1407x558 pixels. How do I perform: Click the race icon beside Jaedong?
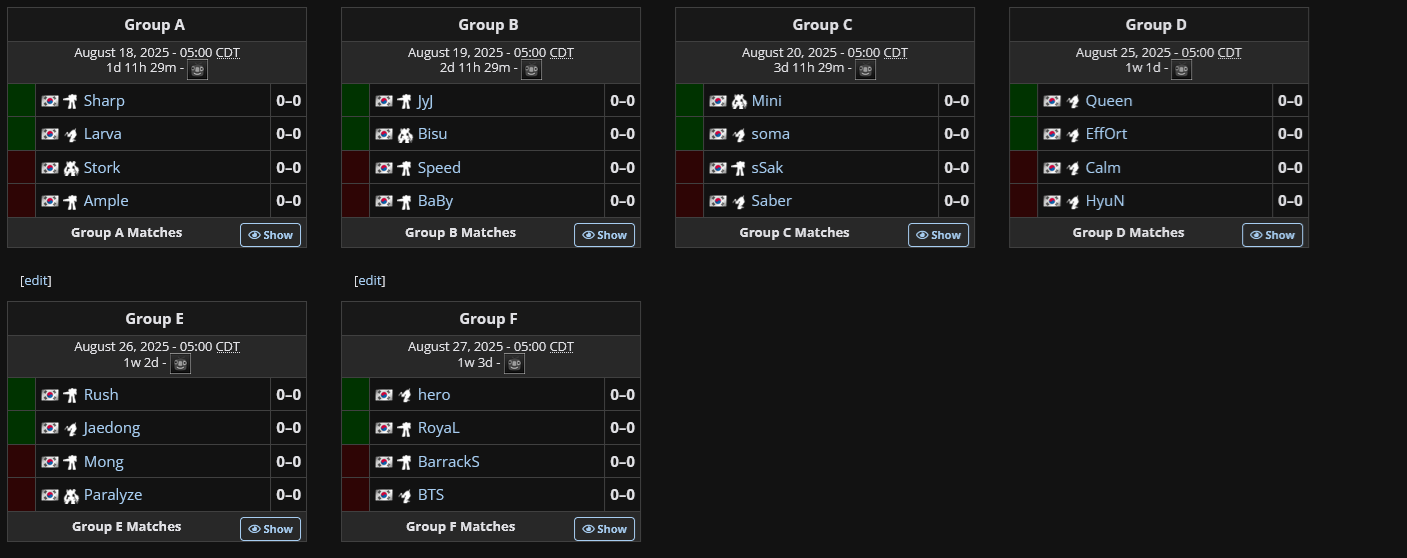coord(71,428)
